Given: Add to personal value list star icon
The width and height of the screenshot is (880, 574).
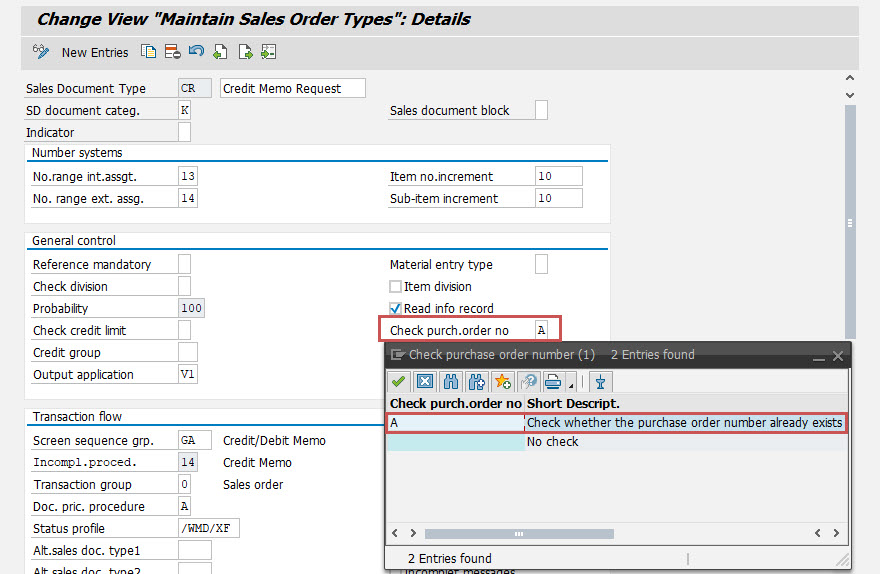Looking at the screenshot, I should point(503,381).
